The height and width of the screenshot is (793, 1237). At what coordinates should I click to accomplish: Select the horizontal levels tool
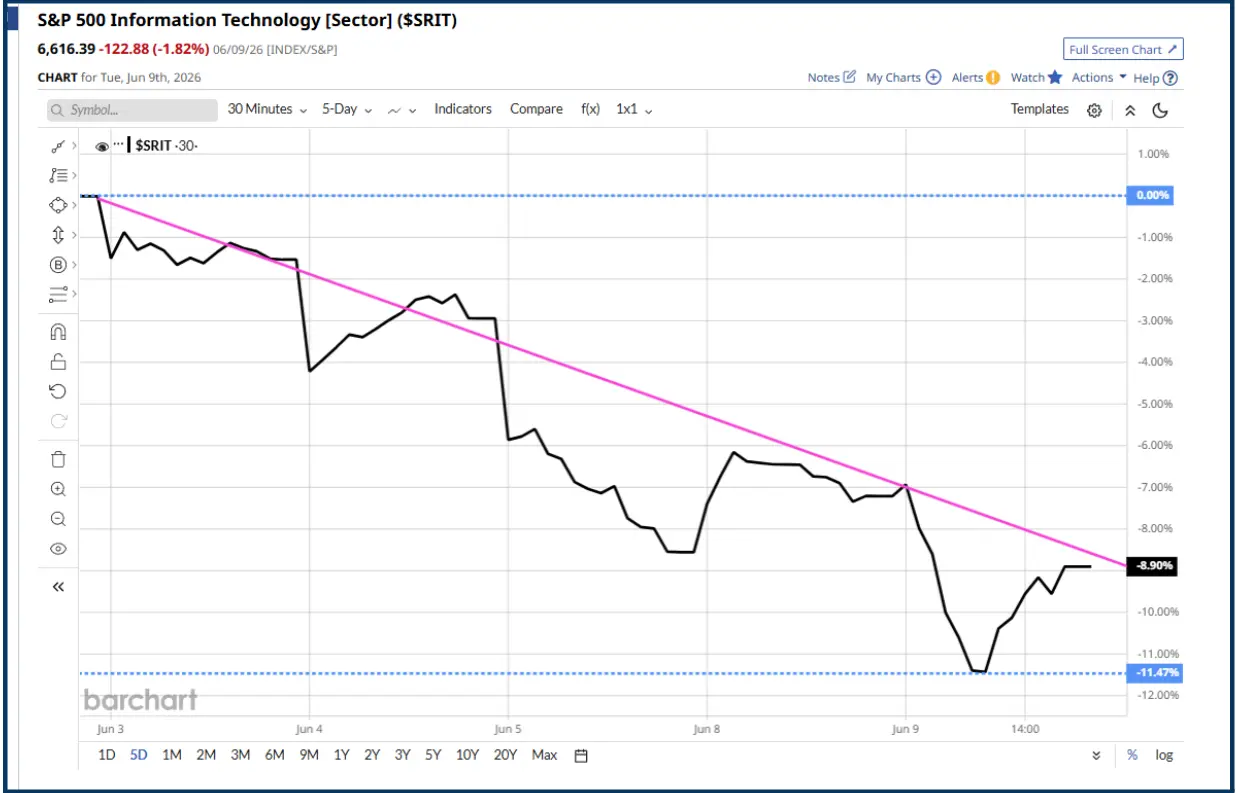tap(57, 294)
